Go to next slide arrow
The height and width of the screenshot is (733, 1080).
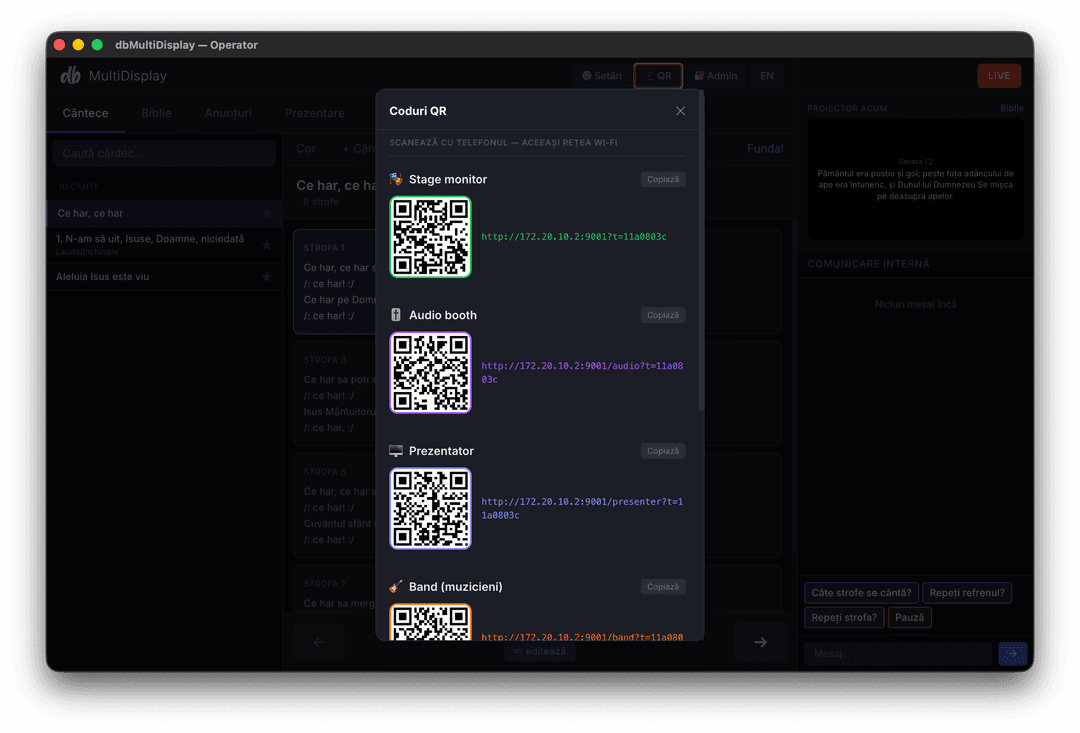(x=760, y=642)
